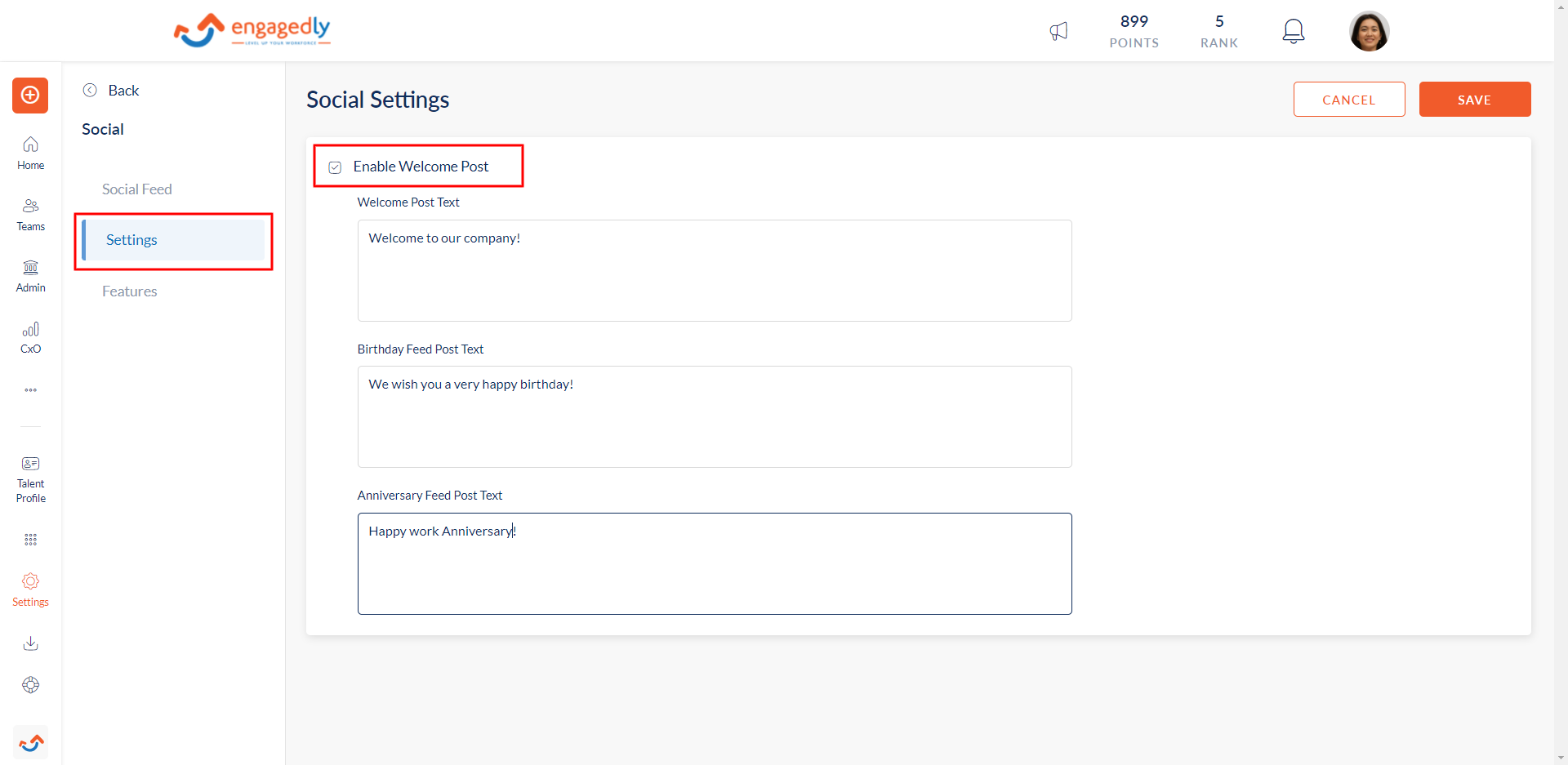Click the Back arrow icon

[x=90, y=90]
